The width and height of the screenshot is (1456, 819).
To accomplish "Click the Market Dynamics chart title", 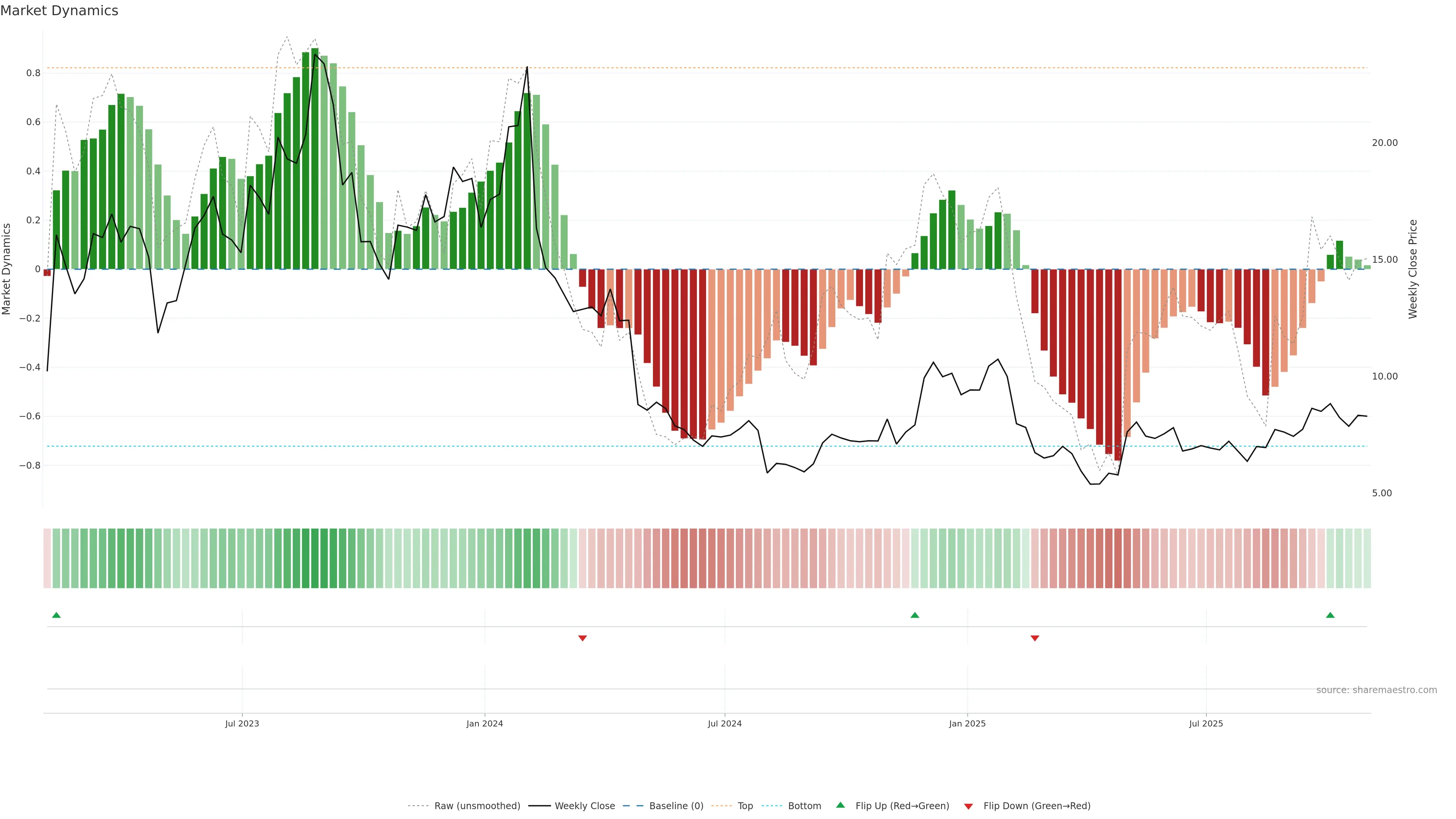I will pyautogui.click(x=60, y=11).
